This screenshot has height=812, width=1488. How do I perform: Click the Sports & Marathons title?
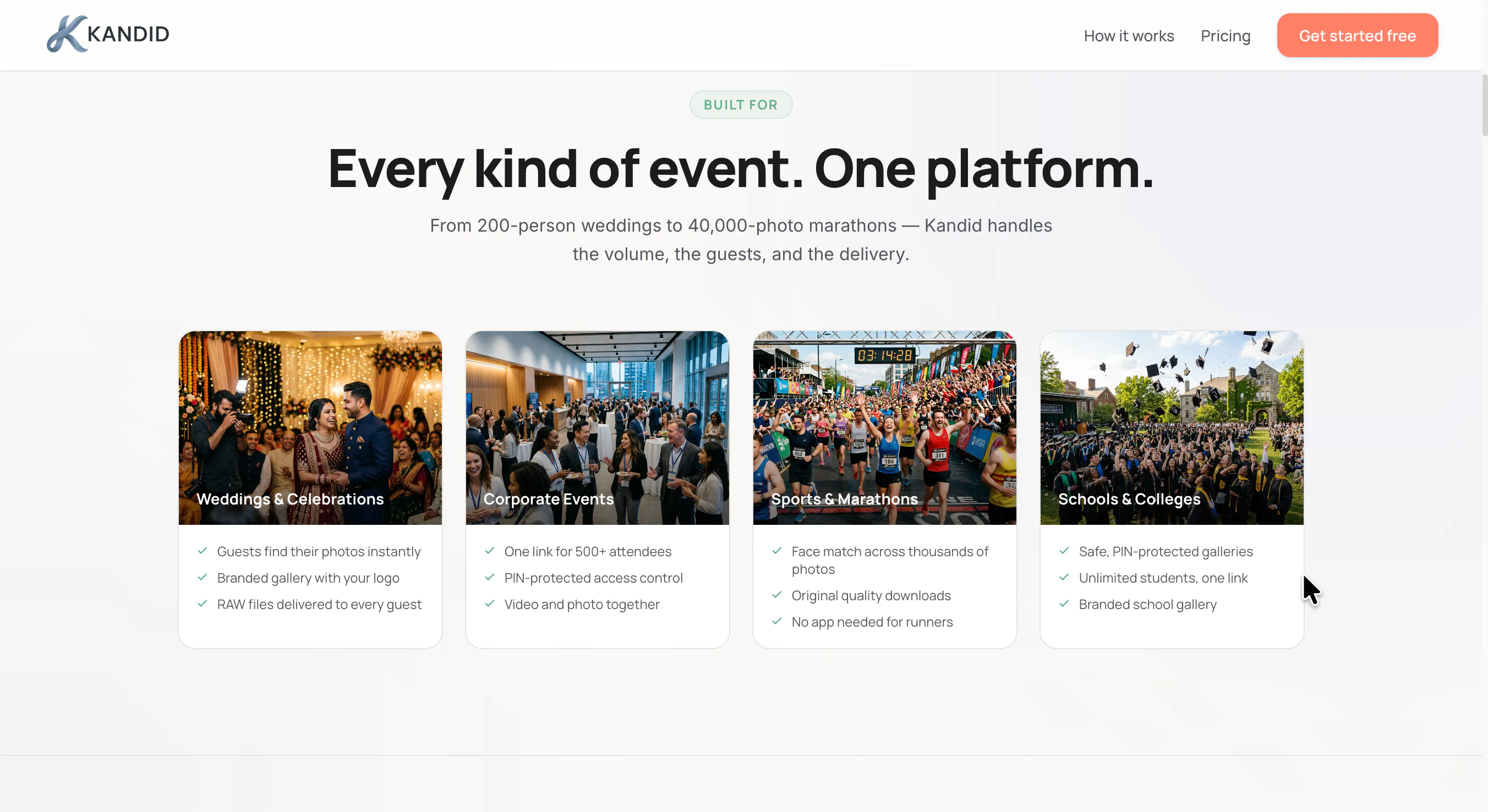pyautogui.click(x=844, y=499)
